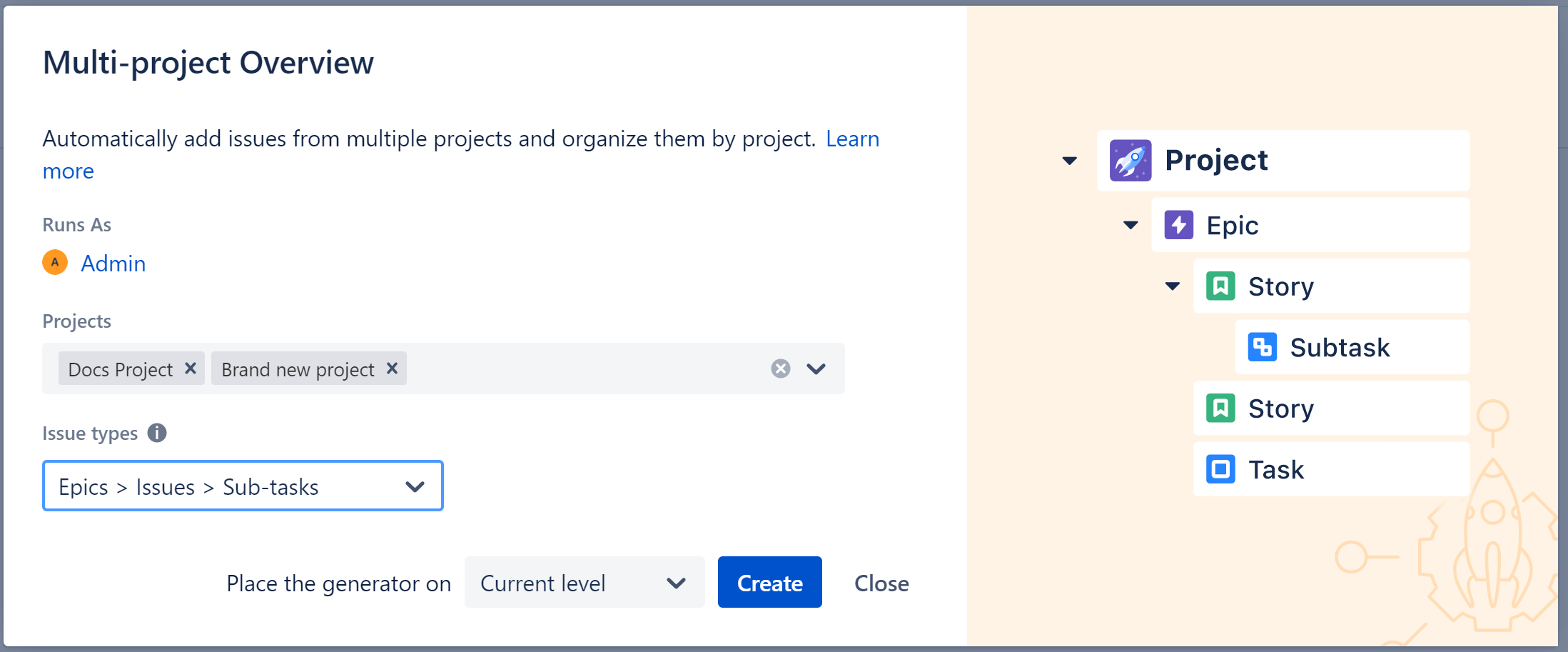This screenshot has height=652, width=1568.
Task: Open the Projects selection dropdown
Action: [815, 368]
